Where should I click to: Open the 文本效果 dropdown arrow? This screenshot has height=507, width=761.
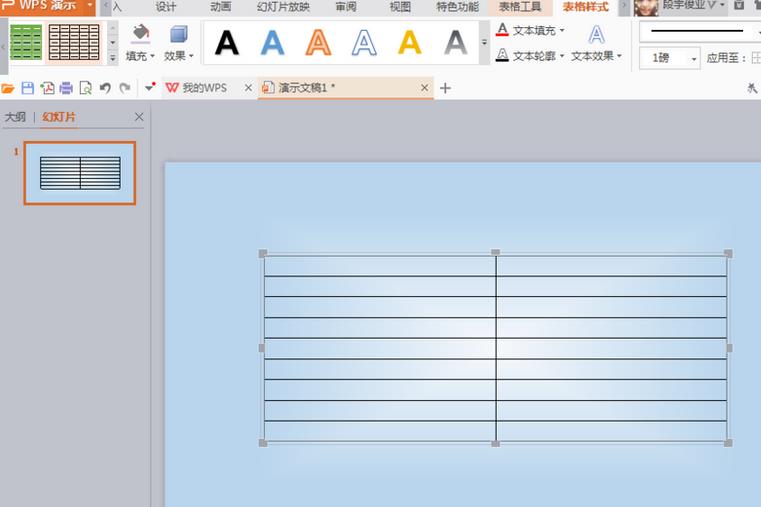[x=619, y=56]
